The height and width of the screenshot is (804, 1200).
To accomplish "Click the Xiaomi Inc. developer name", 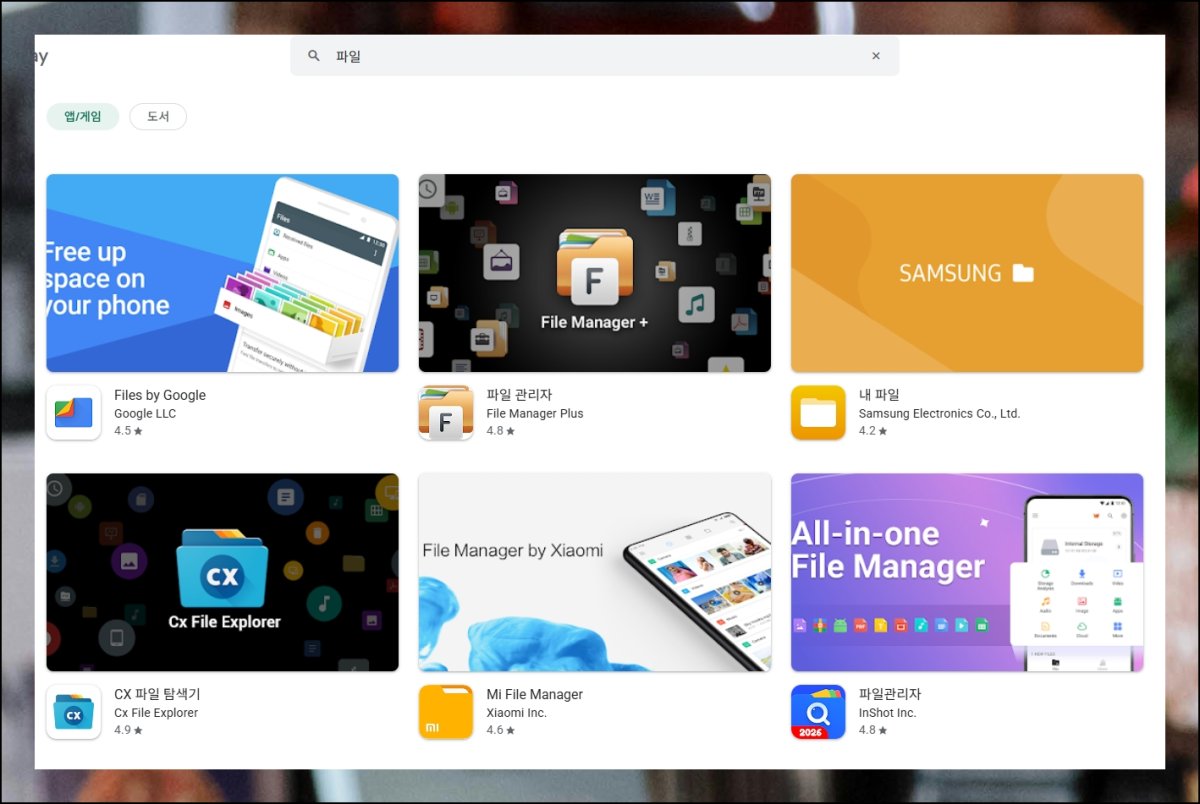I will pos(516,713).
